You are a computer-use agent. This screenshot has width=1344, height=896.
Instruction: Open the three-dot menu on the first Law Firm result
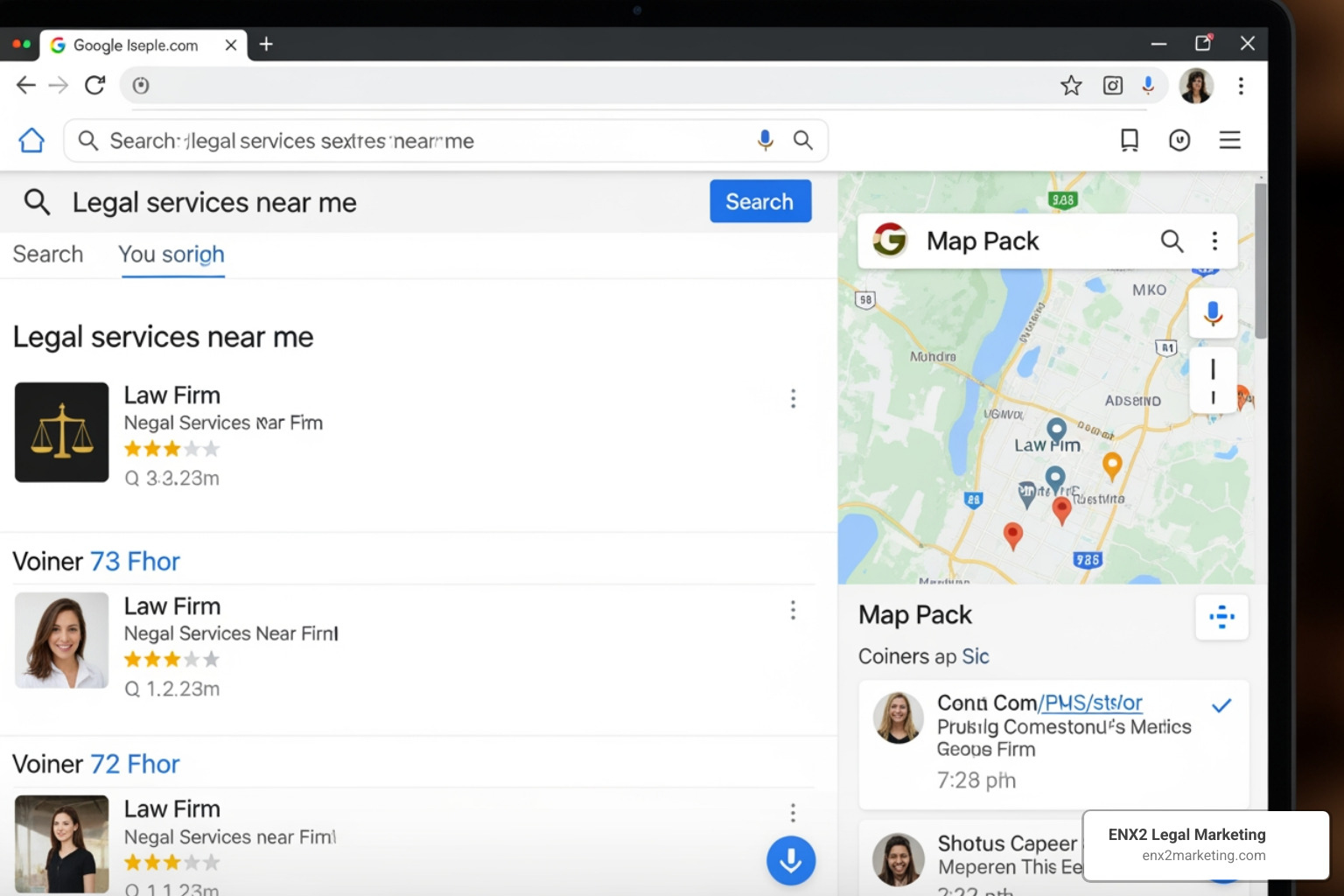(793, 398)
